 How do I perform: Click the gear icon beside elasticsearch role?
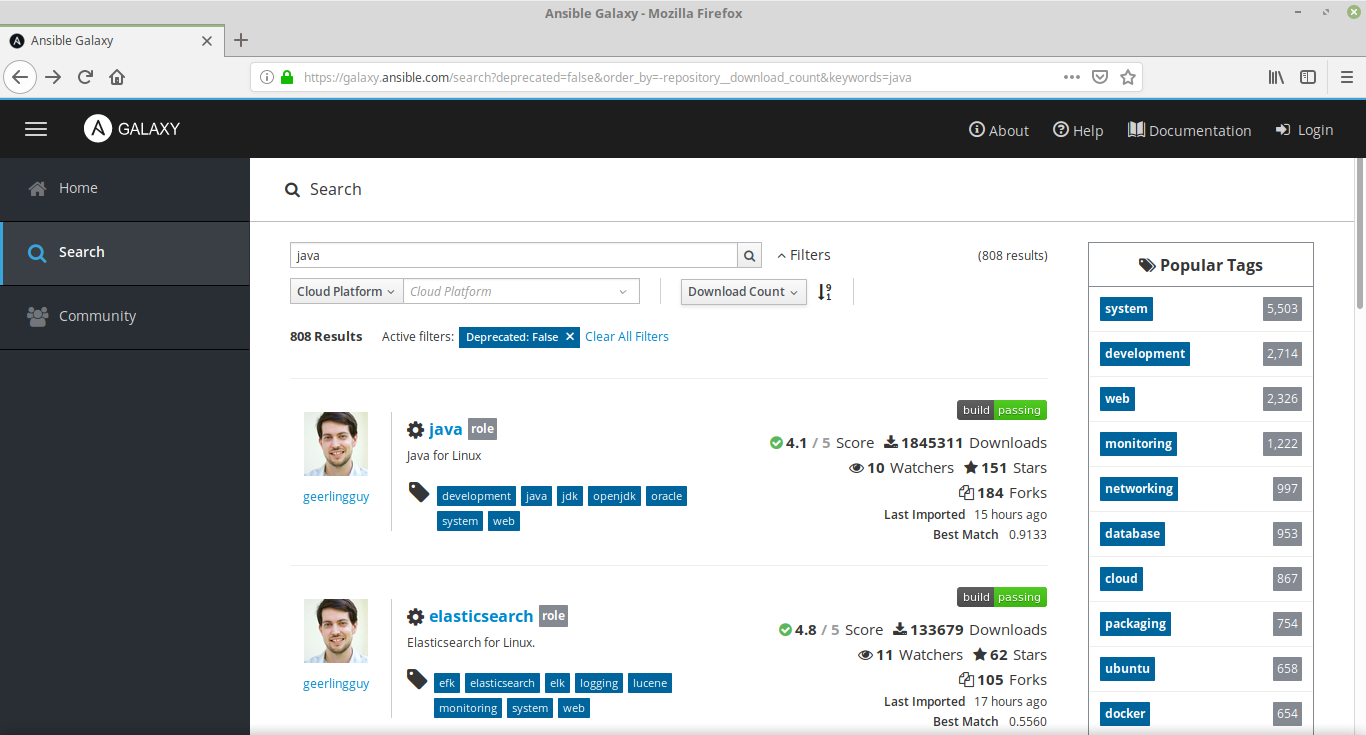pos(416,616)
